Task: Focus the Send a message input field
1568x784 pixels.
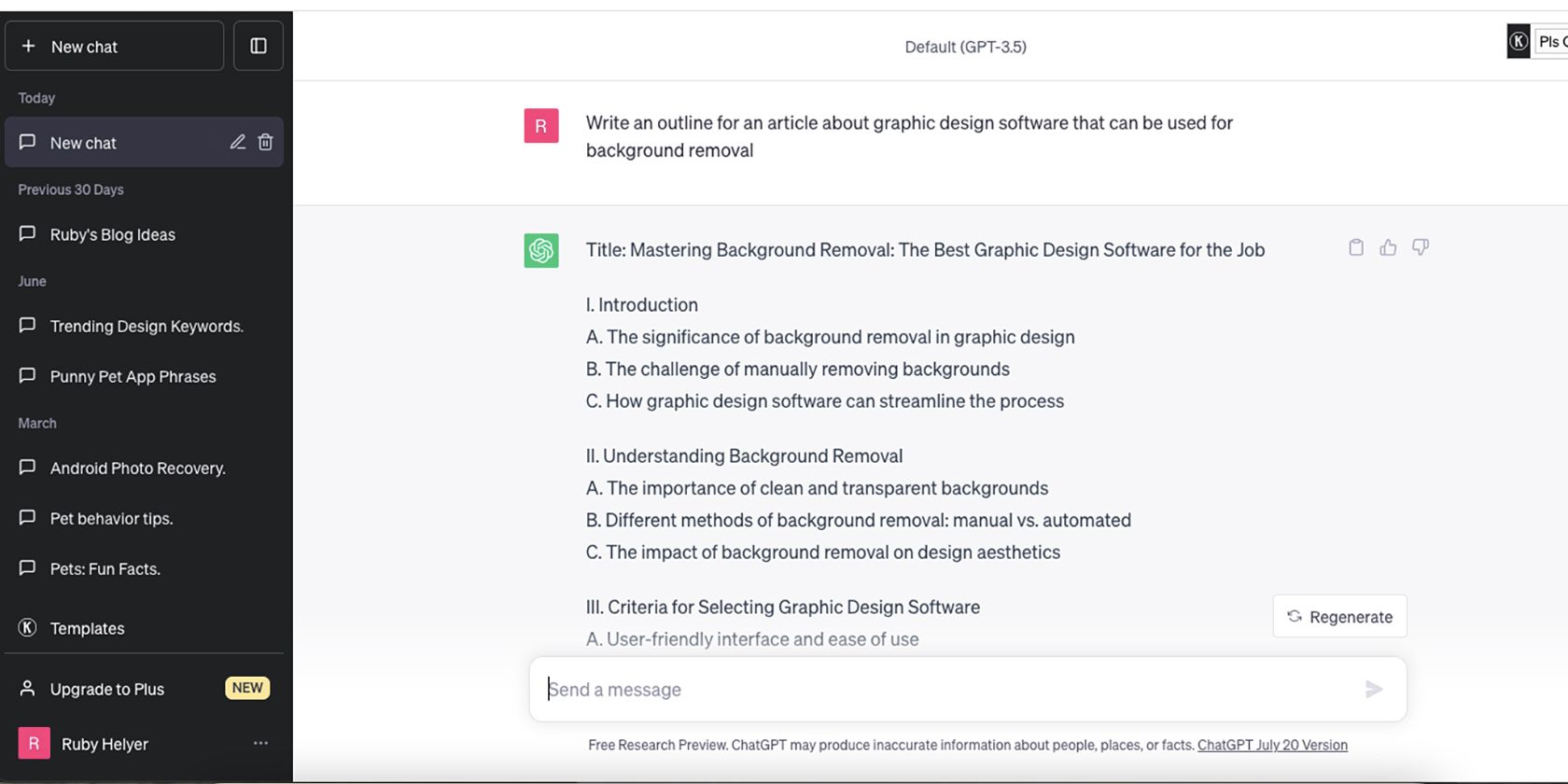Action: [x=943, y=690]
